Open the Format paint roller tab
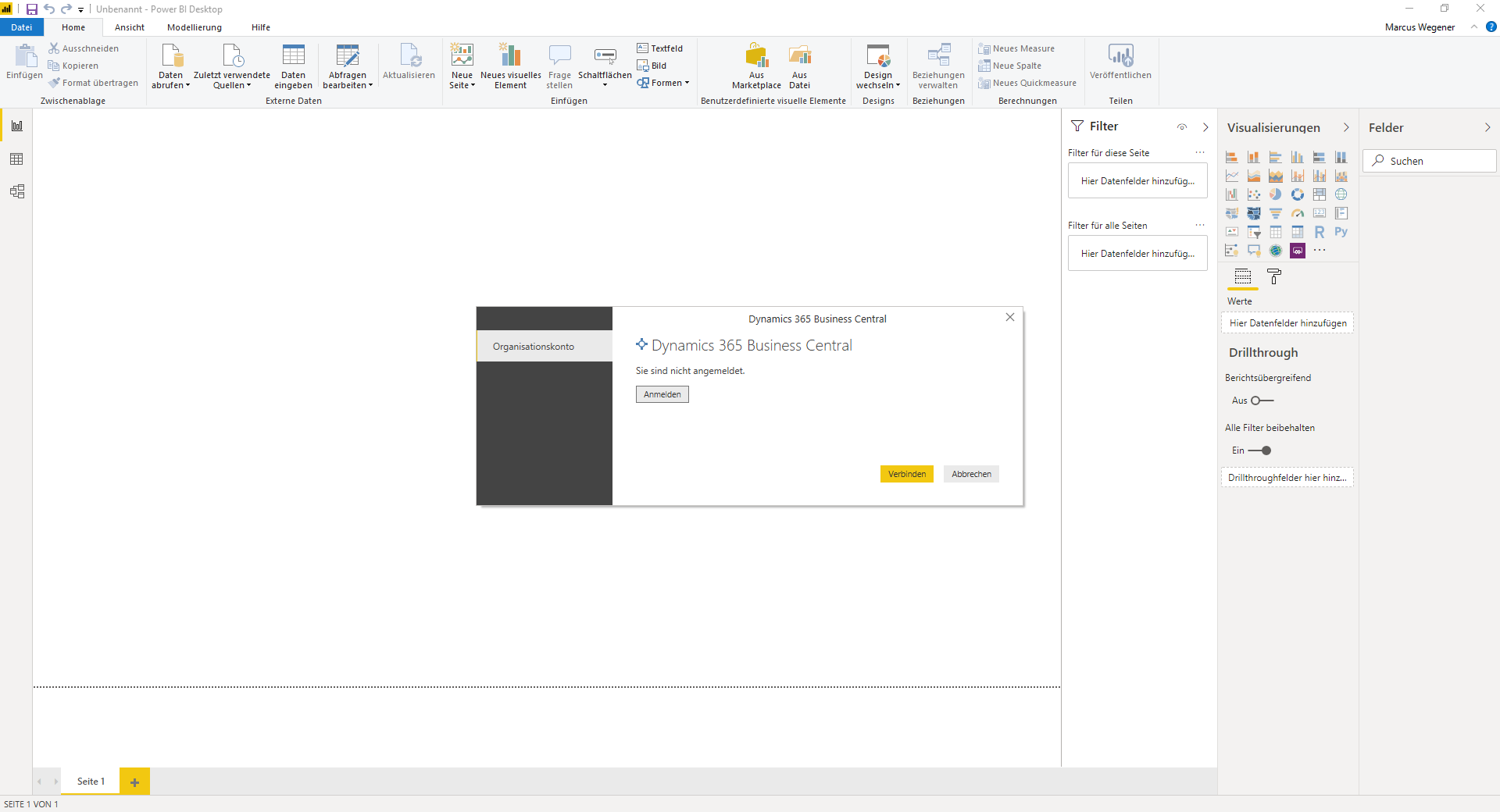Screen dimensions: 1500x812 pyautogui.click(x=1274, y=276)
